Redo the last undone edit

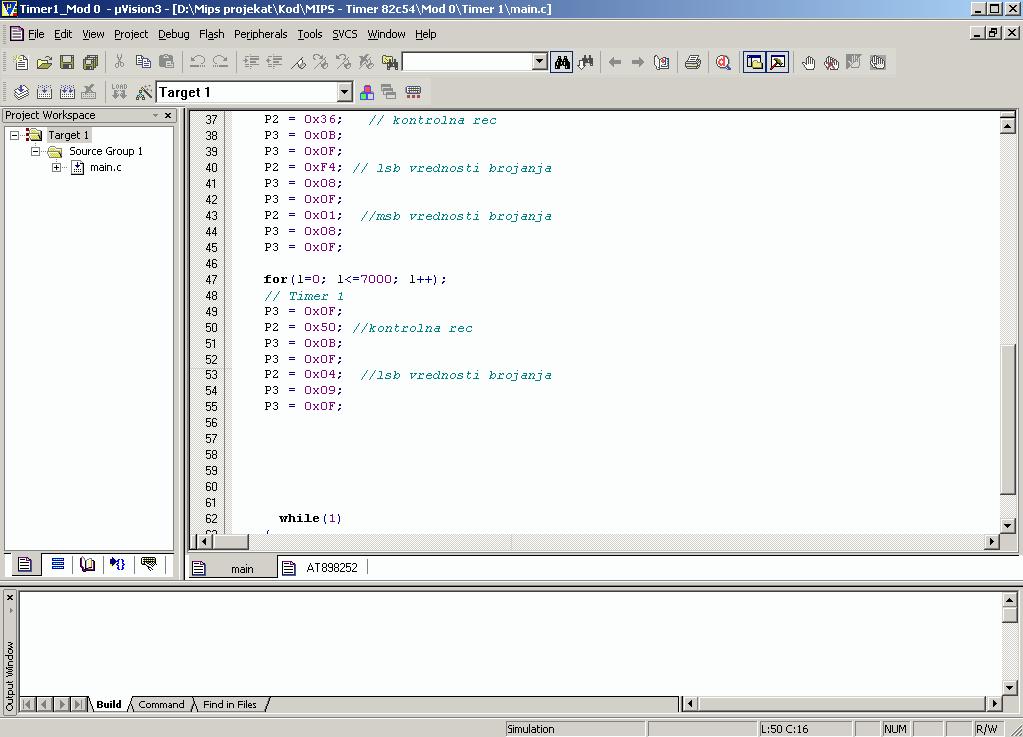coord(221,62)
